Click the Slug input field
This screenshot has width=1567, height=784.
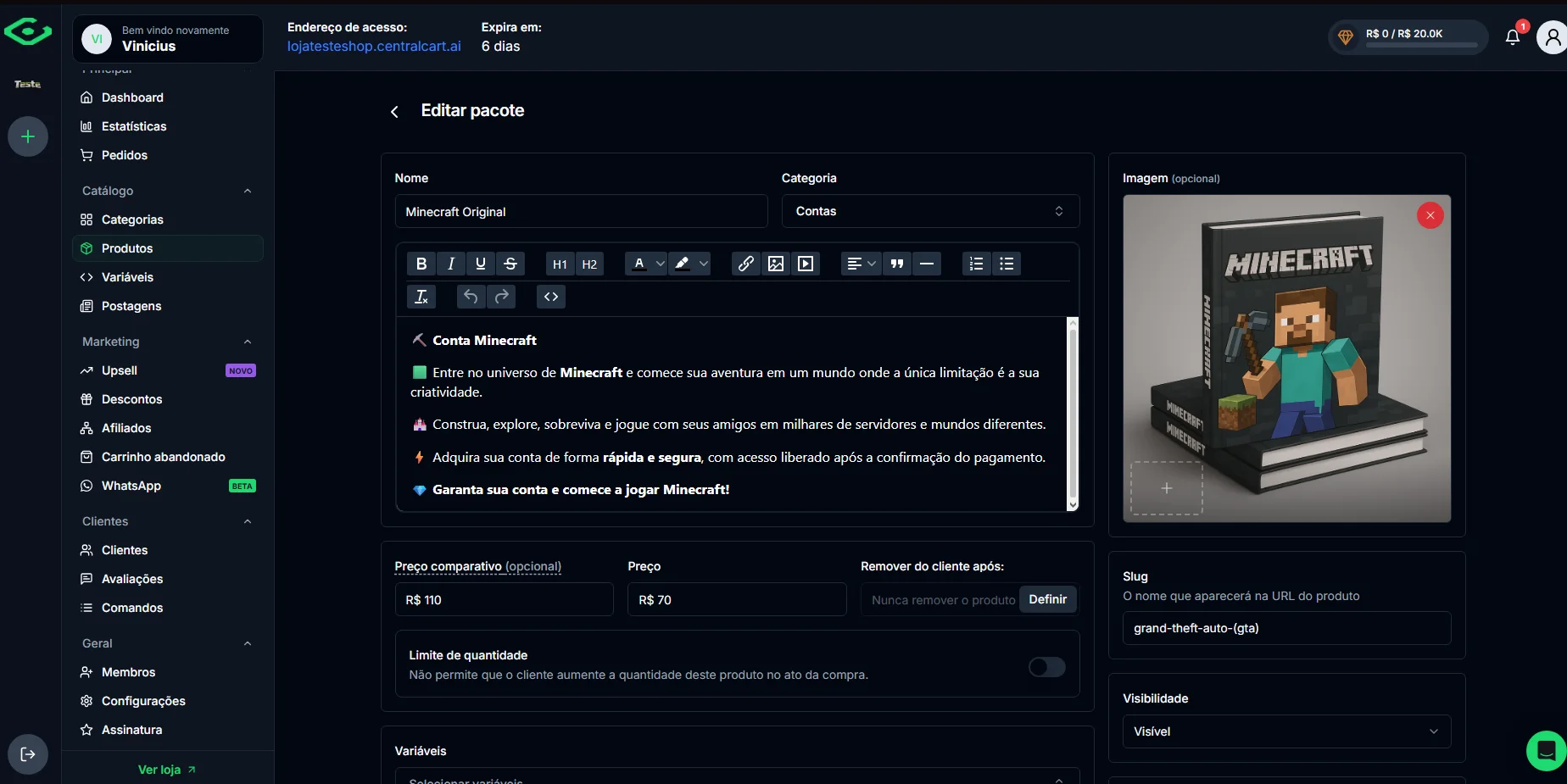point(1286,628)
